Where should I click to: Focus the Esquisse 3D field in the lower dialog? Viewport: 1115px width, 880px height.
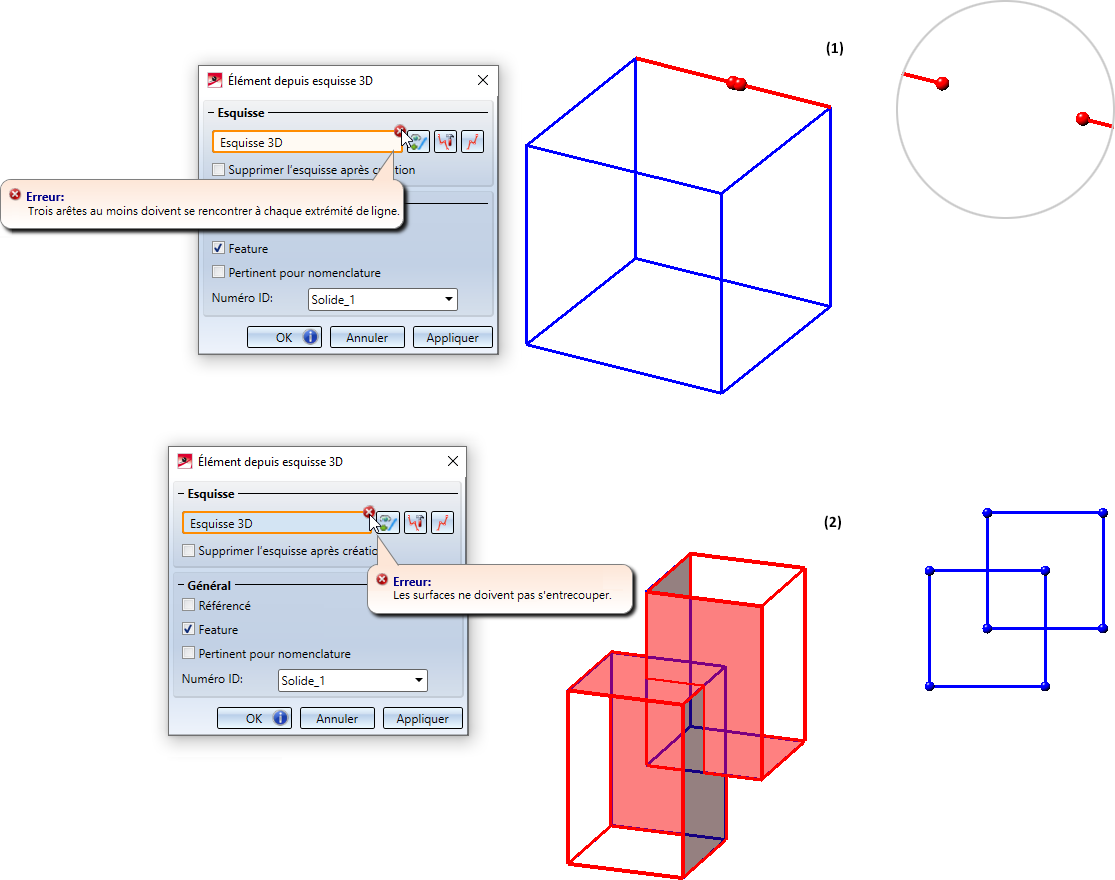(277, 523)
